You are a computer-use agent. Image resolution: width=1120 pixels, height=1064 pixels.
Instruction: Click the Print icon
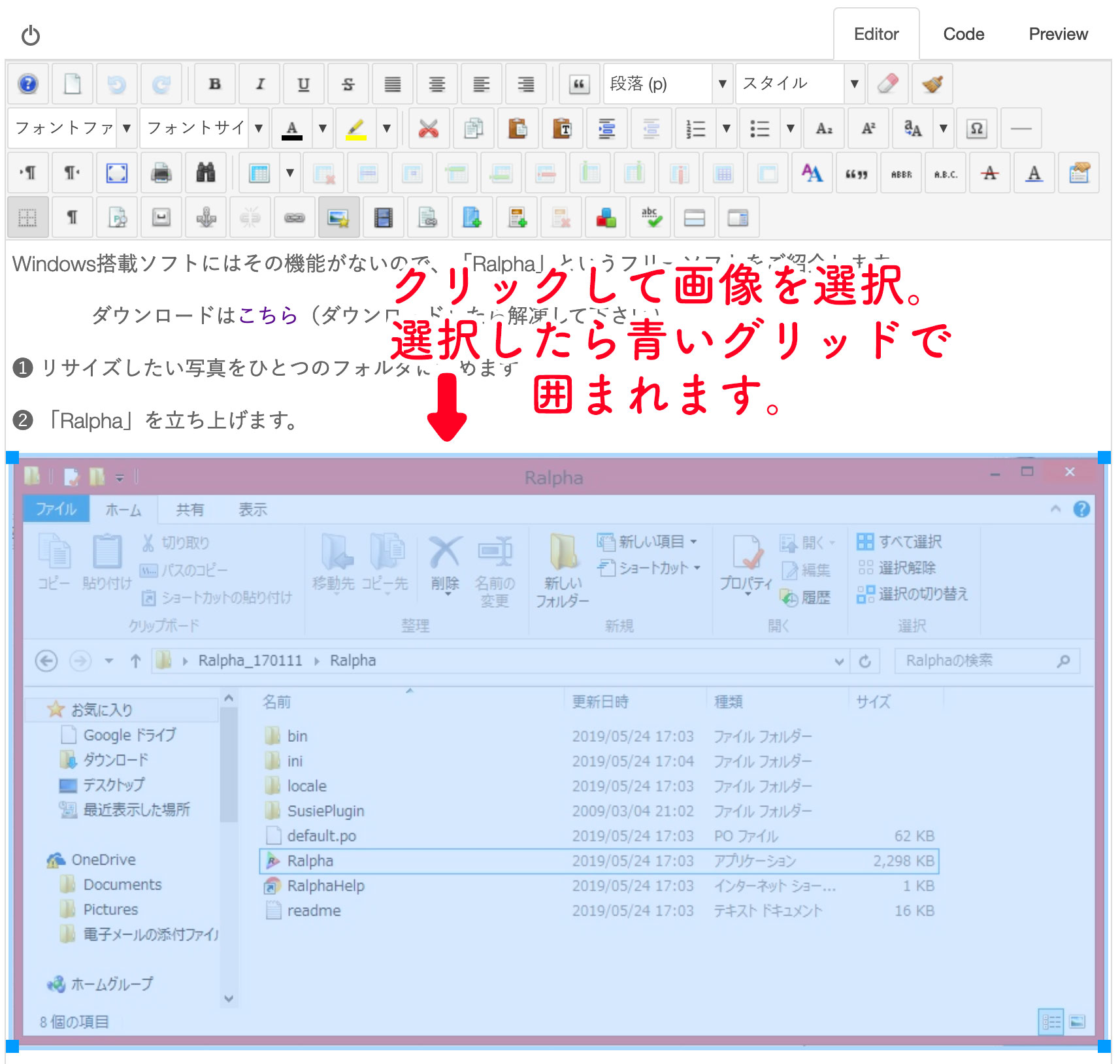coord(161,173)
